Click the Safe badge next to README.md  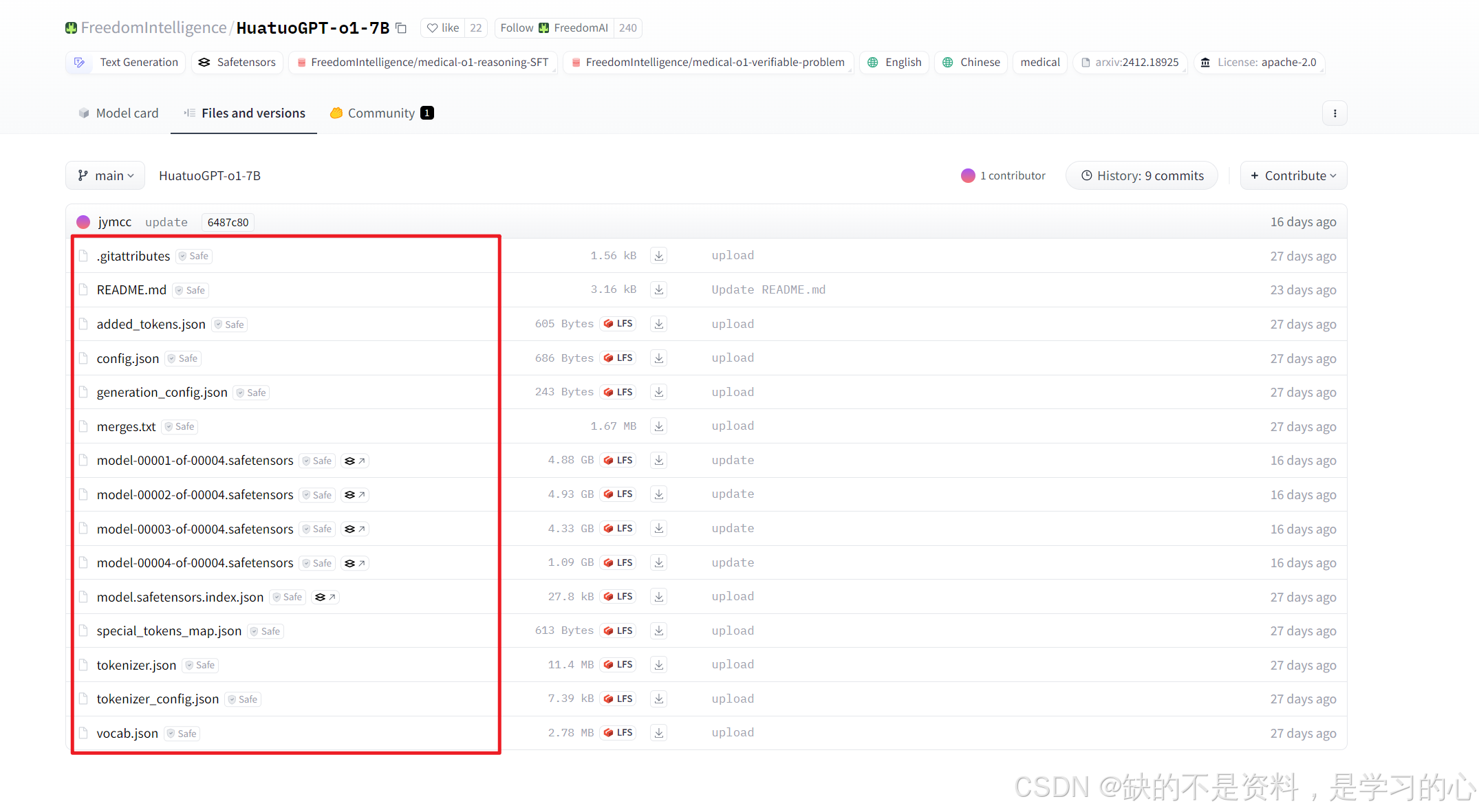pos(190,291)
